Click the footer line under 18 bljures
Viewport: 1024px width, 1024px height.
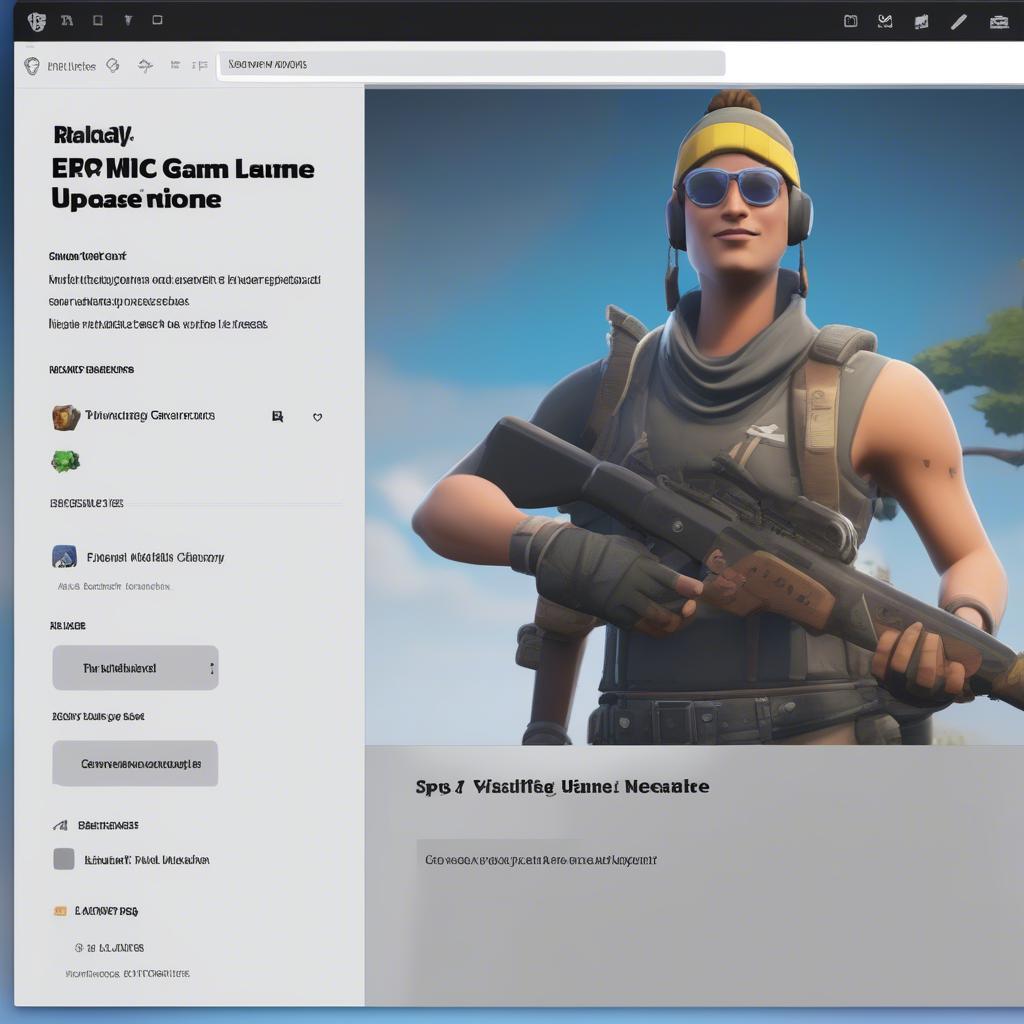(127, 974)
